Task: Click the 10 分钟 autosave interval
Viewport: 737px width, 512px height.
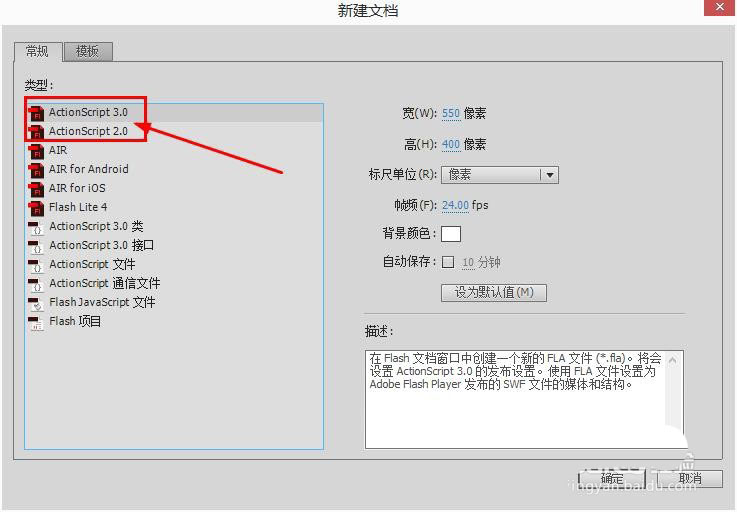Action: point(481,262)
